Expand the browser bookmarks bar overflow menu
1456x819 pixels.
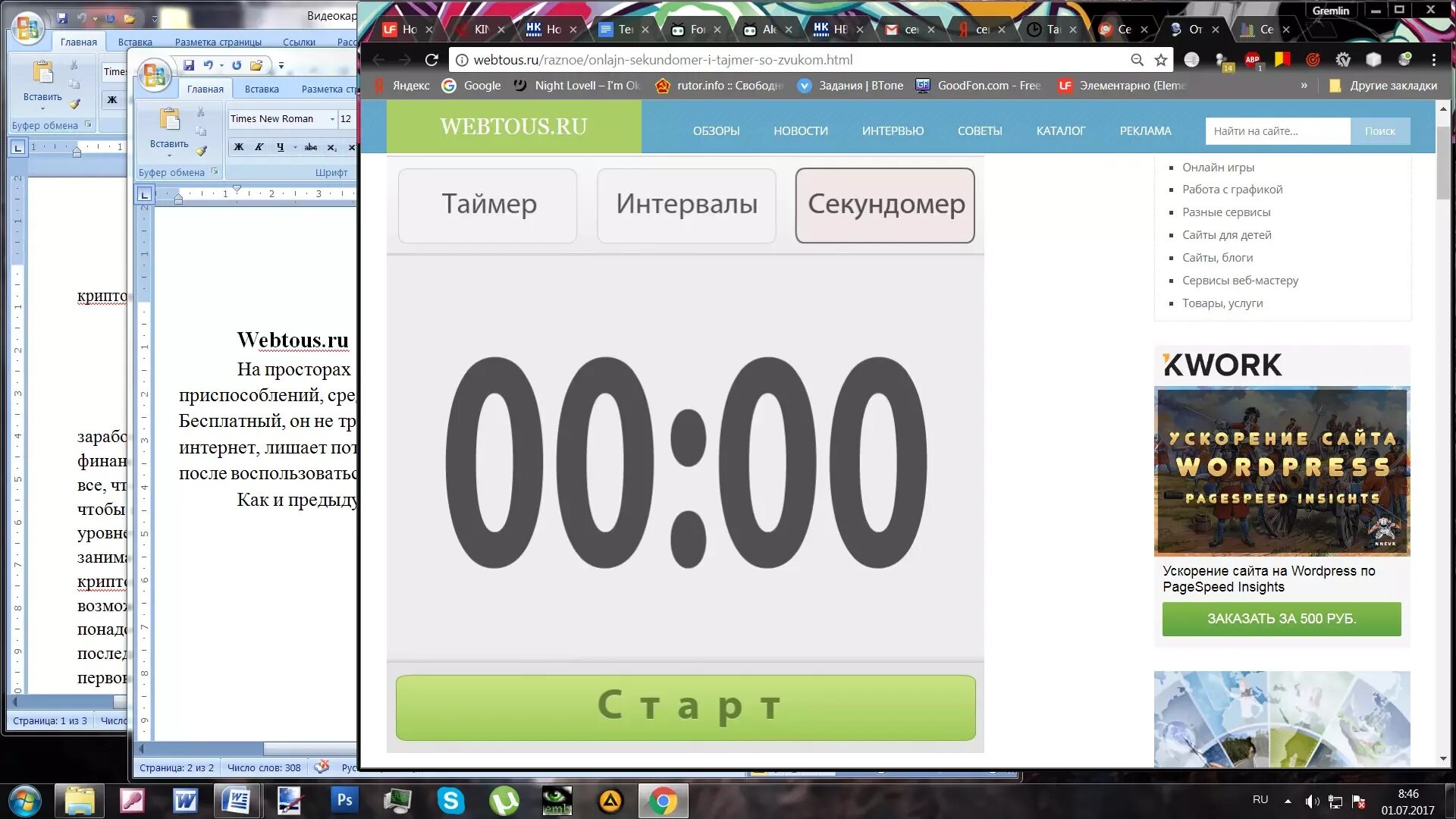pos(1297,85)
